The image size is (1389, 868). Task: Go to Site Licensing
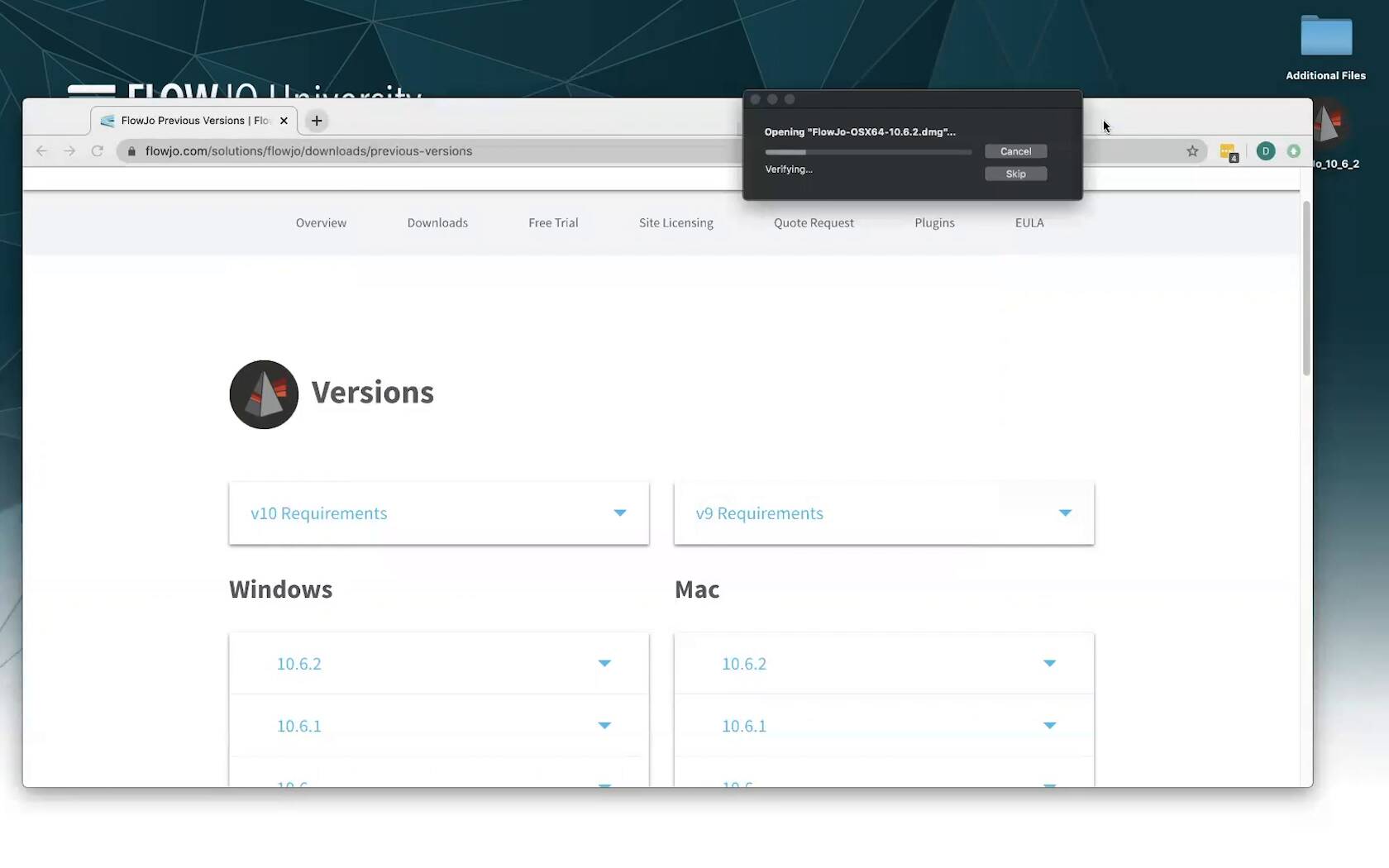[x=675, y=223]
